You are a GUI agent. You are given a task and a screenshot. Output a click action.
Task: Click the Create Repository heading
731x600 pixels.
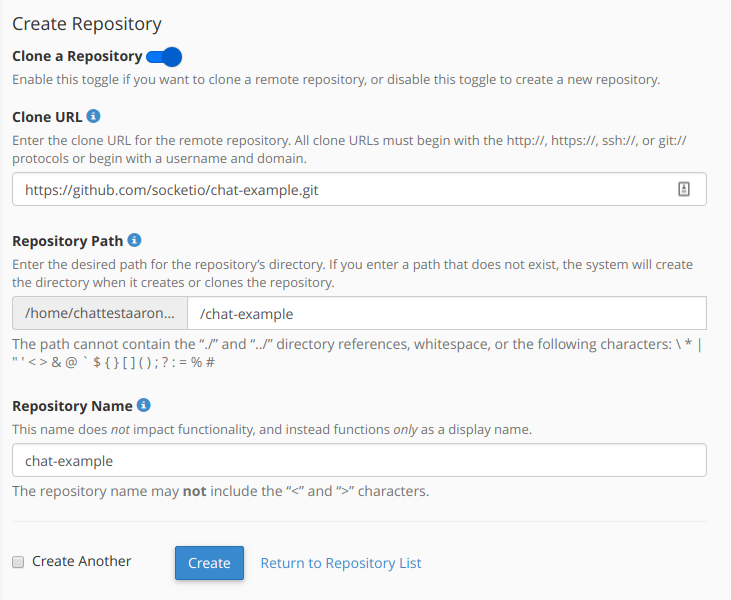pos(86,24)
